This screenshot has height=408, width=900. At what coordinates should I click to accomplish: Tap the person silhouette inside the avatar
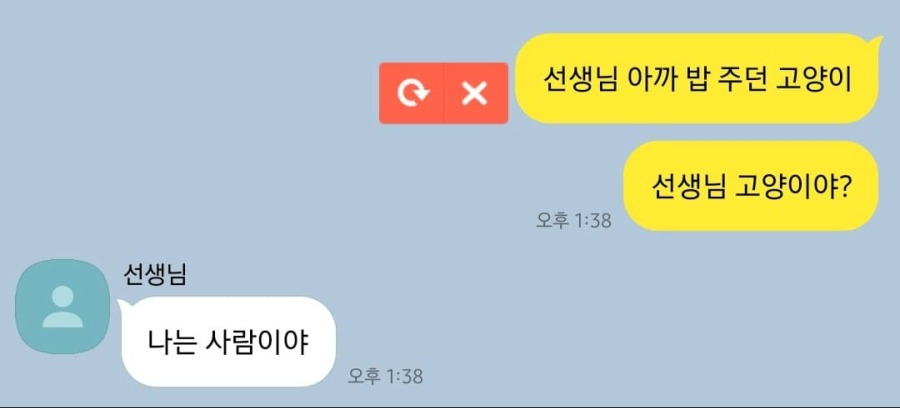pyautogui.click(x=62, y=307)
